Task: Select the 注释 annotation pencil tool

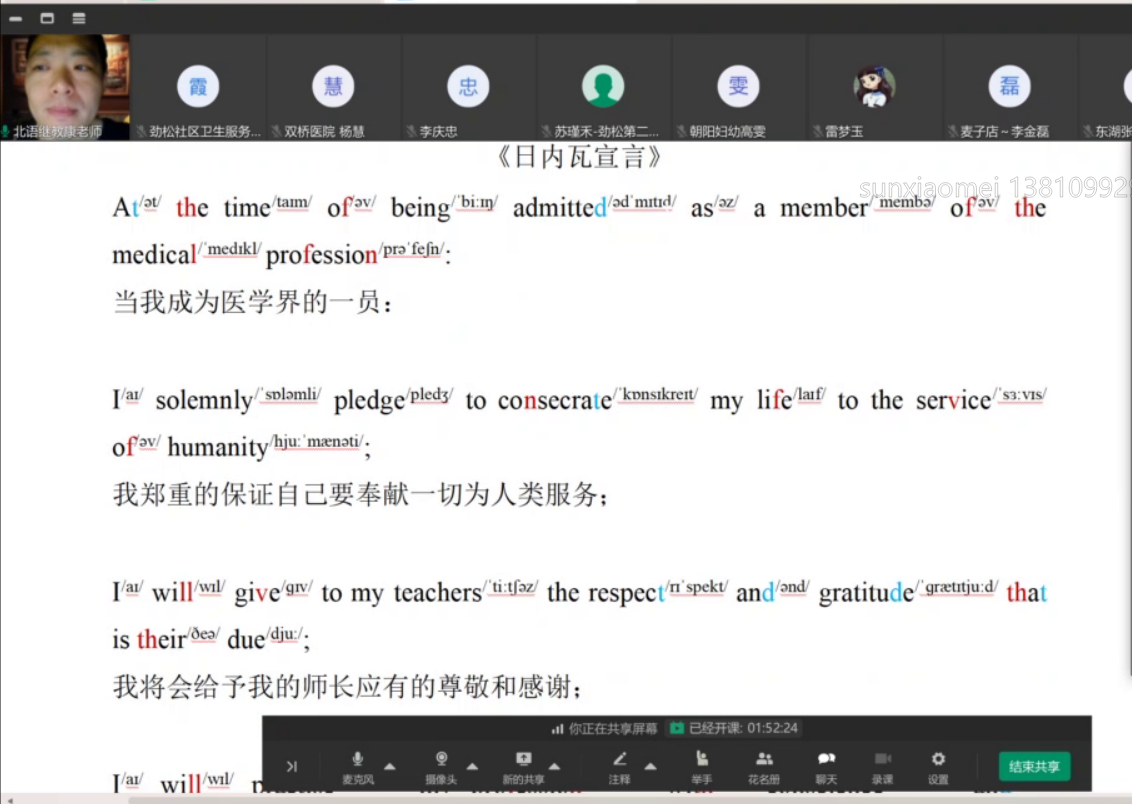Action: coord(620,765)
